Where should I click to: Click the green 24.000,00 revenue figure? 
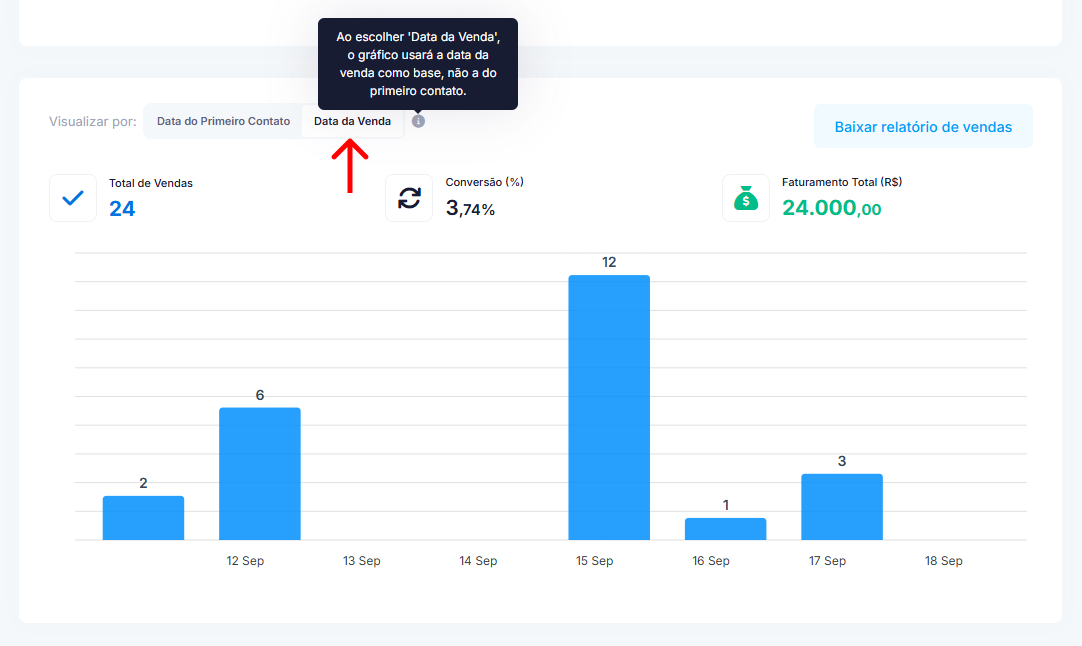[x=831, y=208]
